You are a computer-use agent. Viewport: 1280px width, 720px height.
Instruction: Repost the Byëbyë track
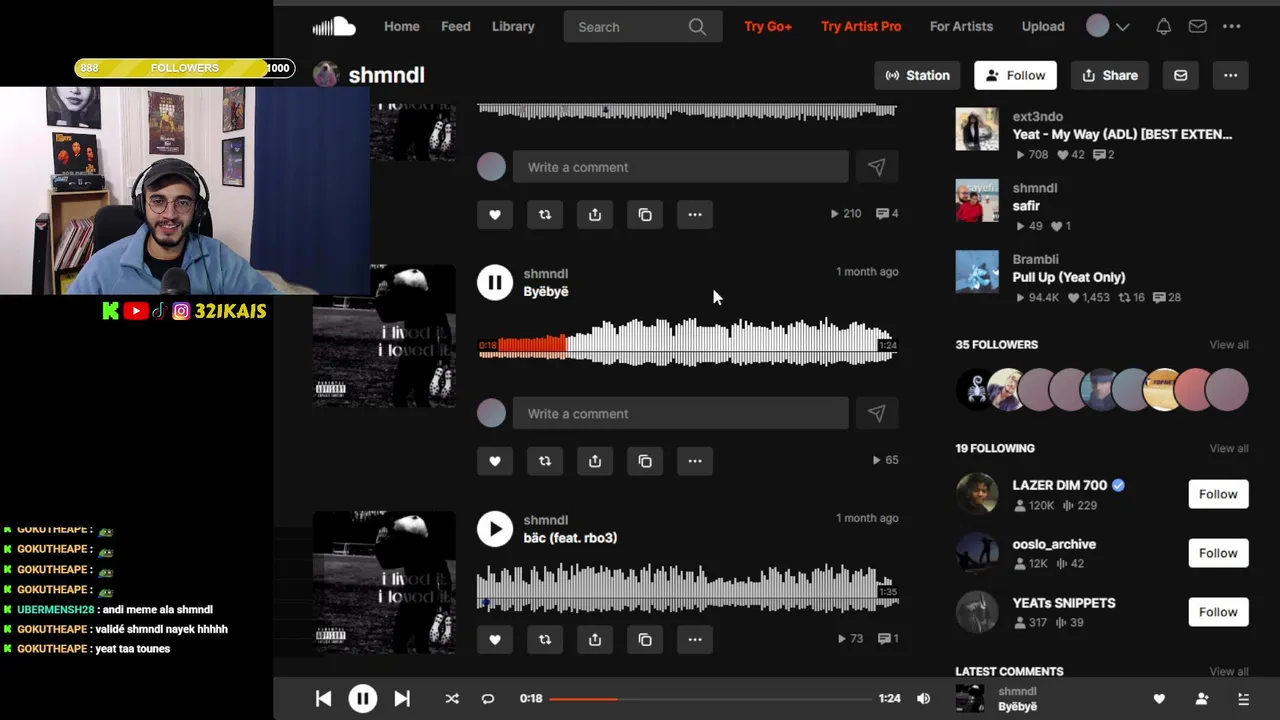tap(545, 461)
